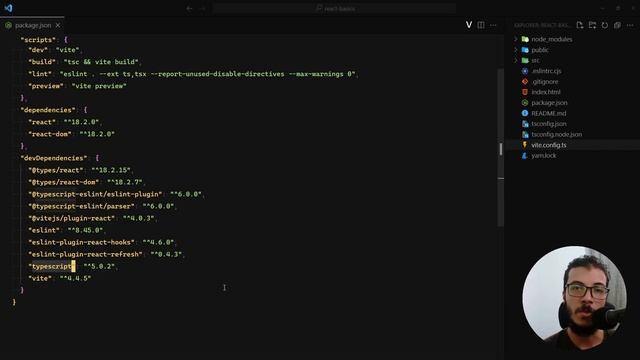This screenshot has width=640, height=360.
Task: Open .eslintrc.cjs file
Action: click(x=546, y=71)
